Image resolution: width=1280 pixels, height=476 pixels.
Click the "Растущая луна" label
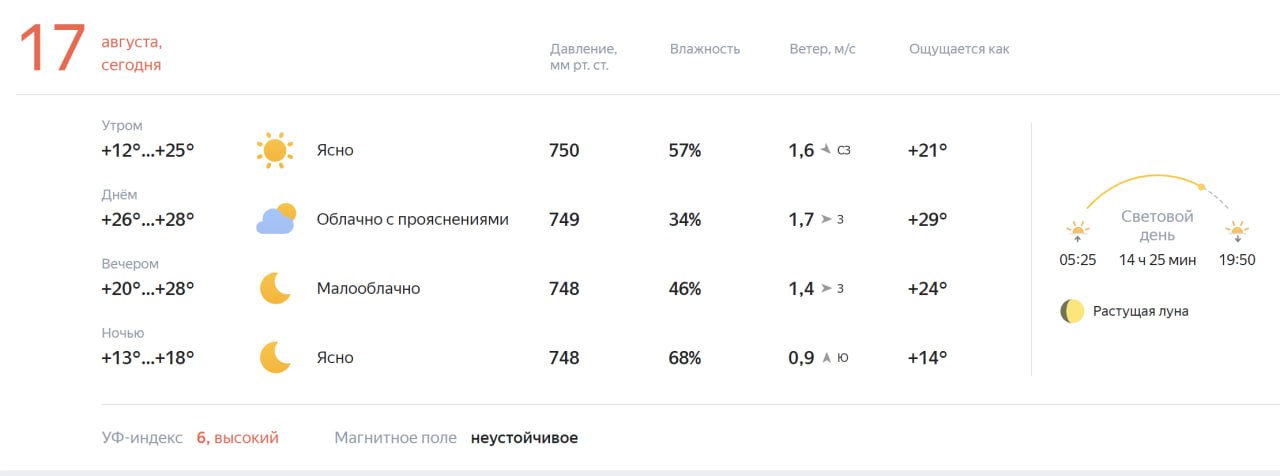coord(1141,311)
